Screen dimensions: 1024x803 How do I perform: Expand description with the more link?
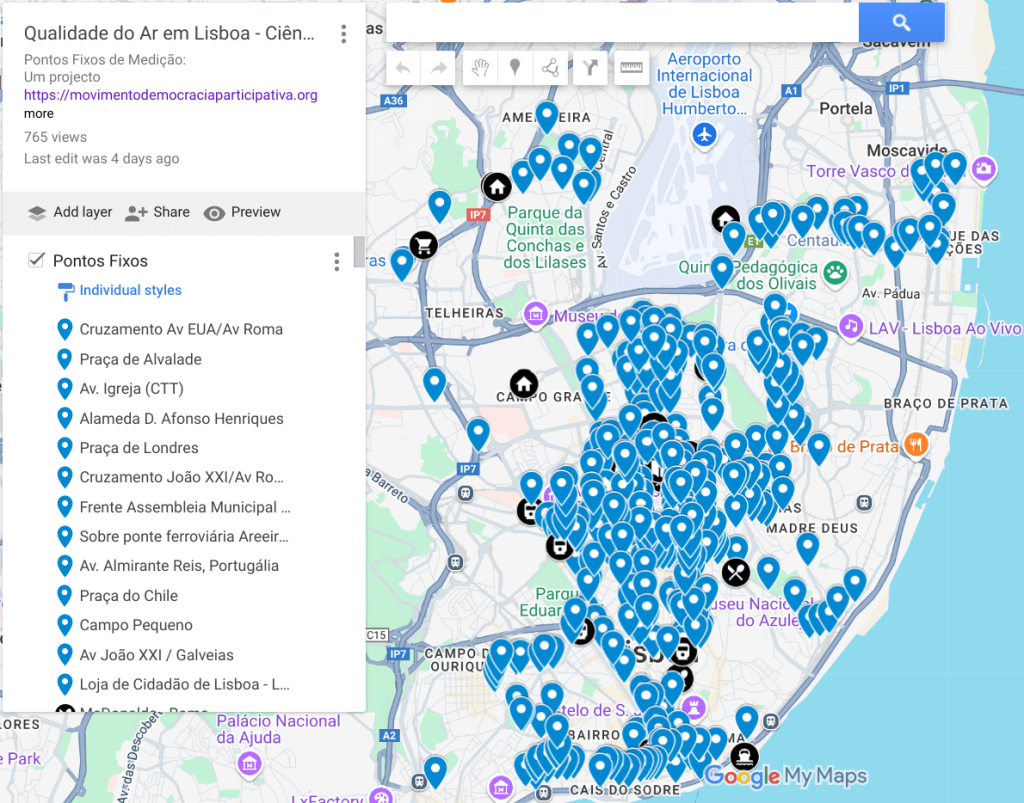coord(39,114)
